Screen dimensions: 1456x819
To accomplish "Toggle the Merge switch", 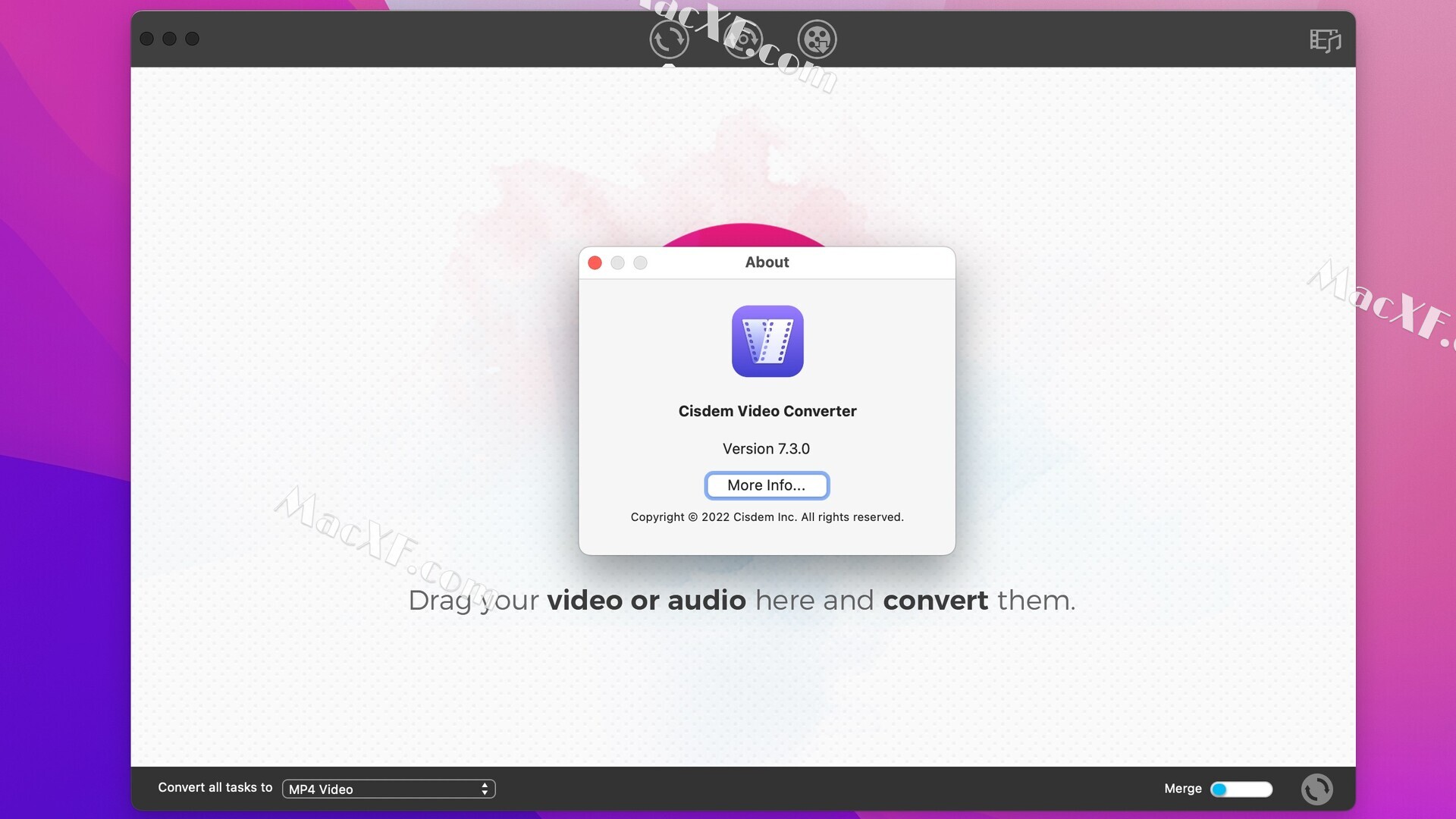I will click(x=1241, y=789).
